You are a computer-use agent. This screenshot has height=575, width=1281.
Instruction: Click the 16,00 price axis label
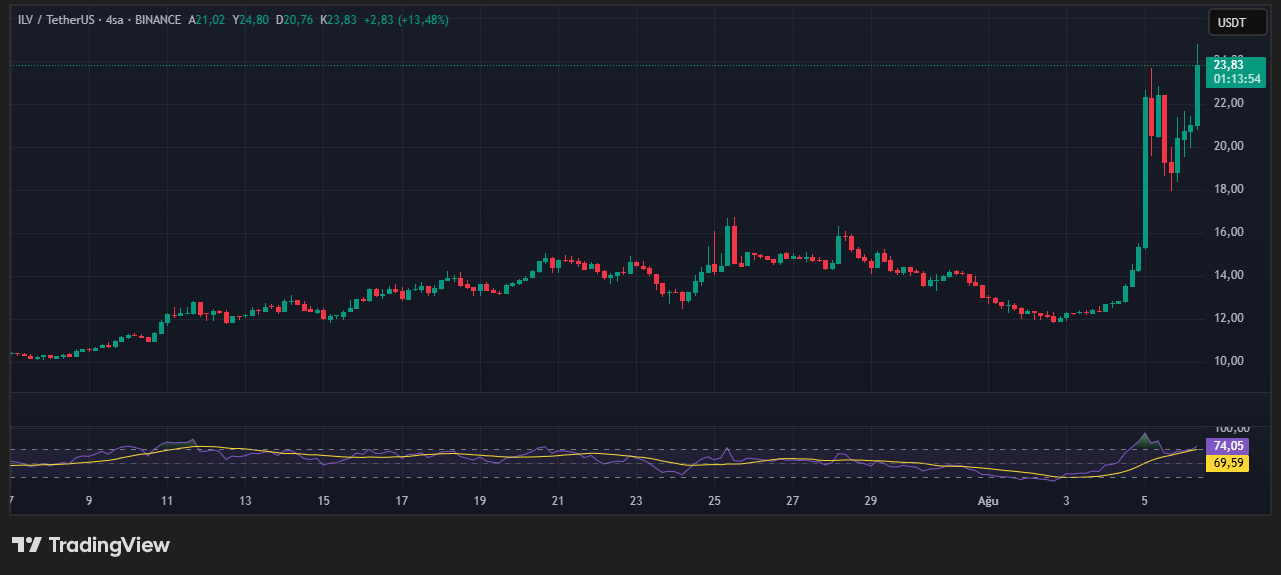[1227, 232]
